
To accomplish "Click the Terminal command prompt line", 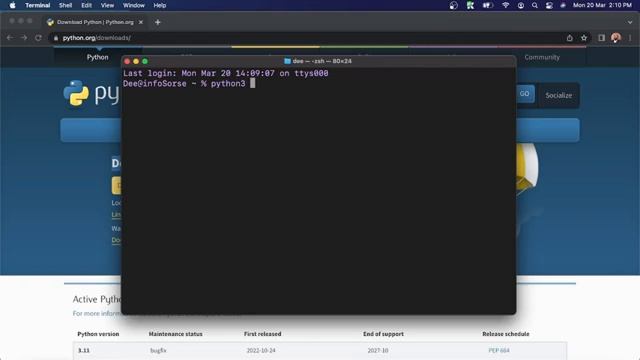I will pyautogui.click(x=189, y=84).
